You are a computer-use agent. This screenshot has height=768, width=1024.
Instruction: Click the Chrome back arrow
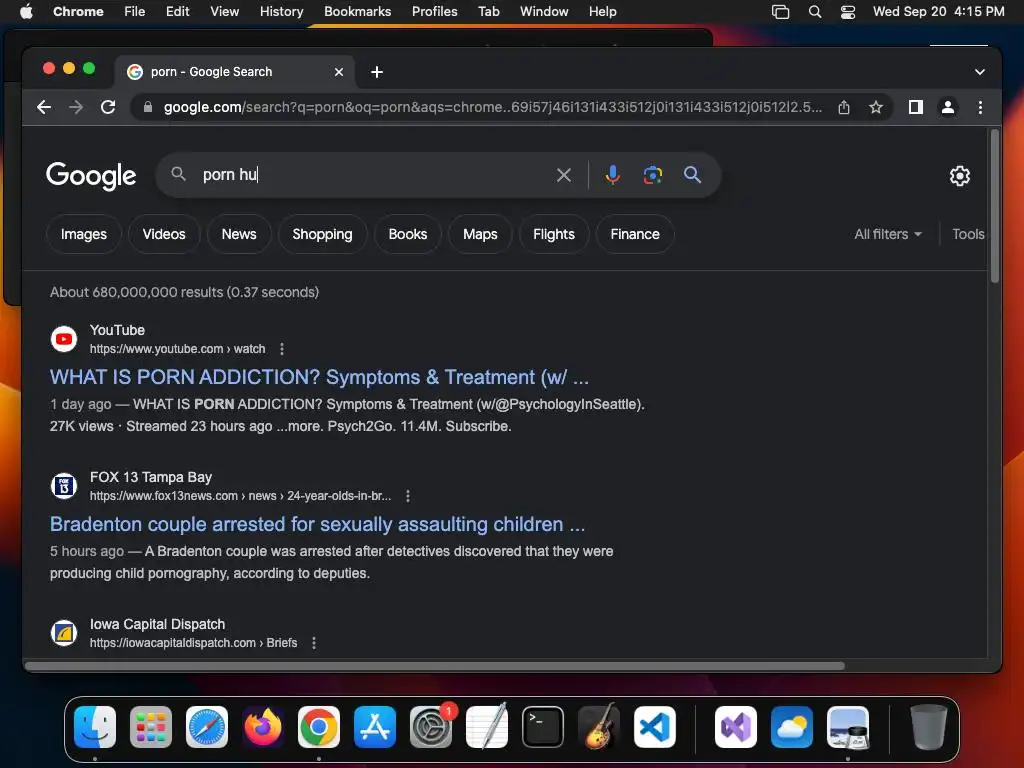coord(44,107)
